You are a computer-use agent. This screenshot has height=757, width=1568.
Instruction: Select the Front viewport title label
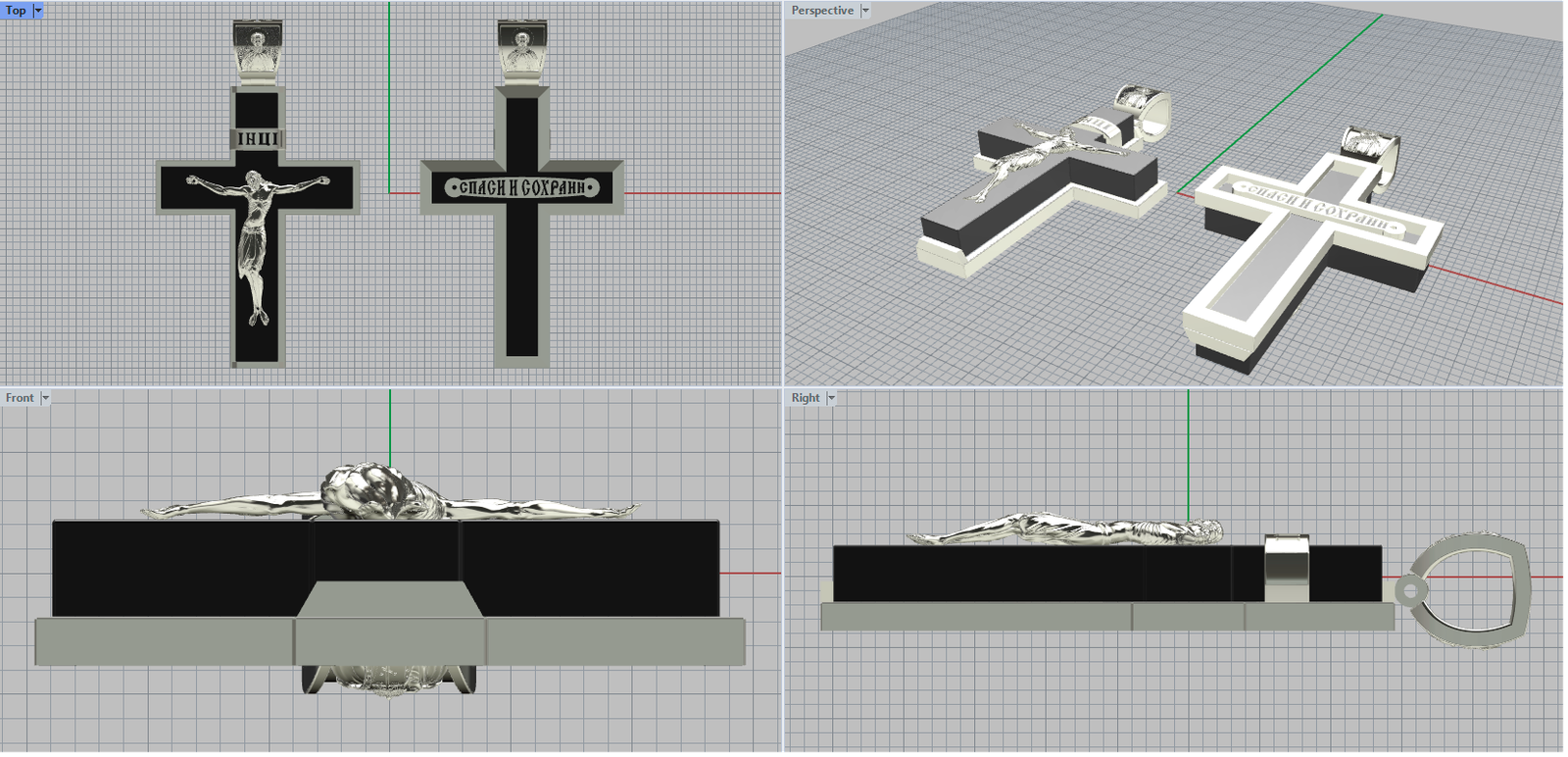tap(19, 398)
